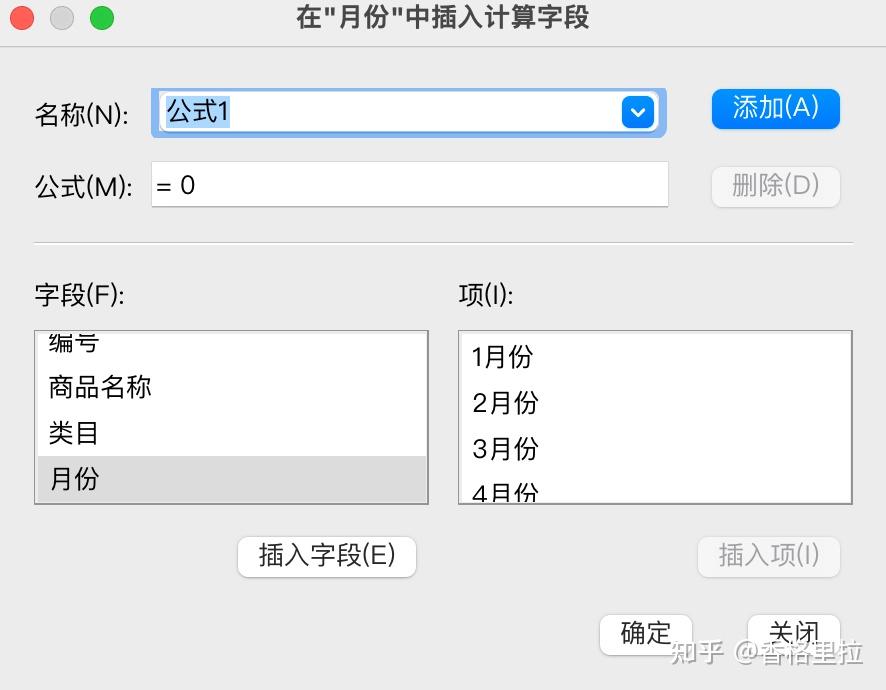Select 编号 in the fields list
Image resolution: width=886 pixels, height=690 pixels.
coord(74,344)
